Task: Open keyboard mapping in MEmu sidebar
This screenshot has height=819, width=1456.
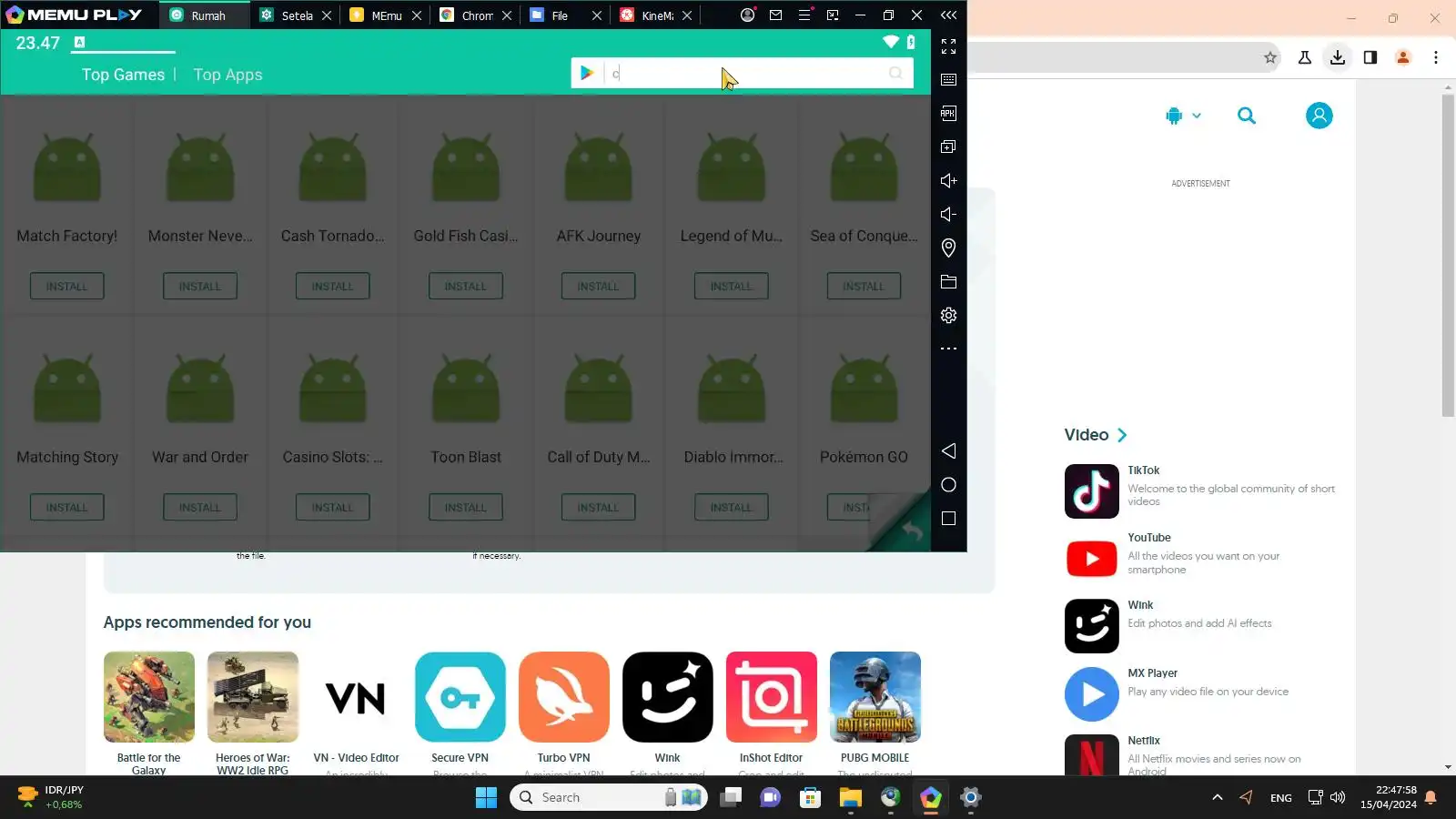Action: pos(948,80)
